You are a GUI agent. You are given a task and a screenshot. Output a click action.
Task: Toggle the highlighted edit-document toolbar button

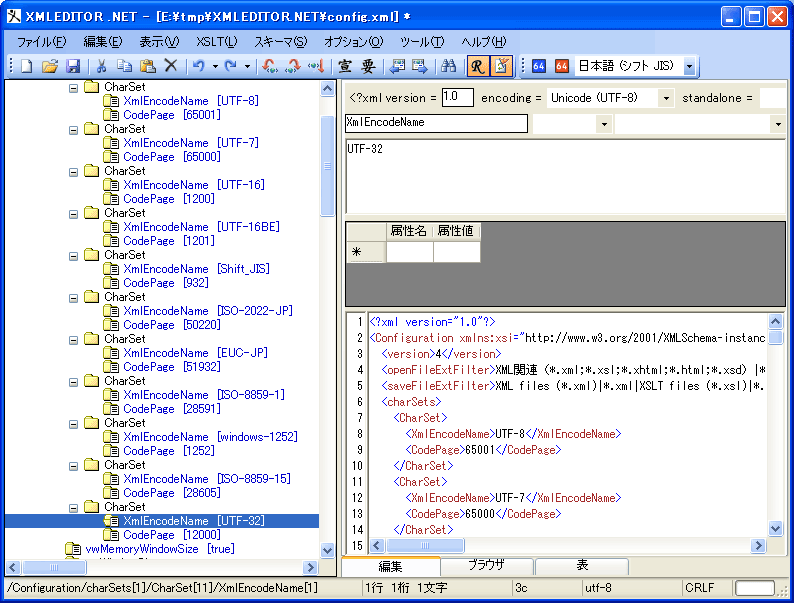pos(501,66)
